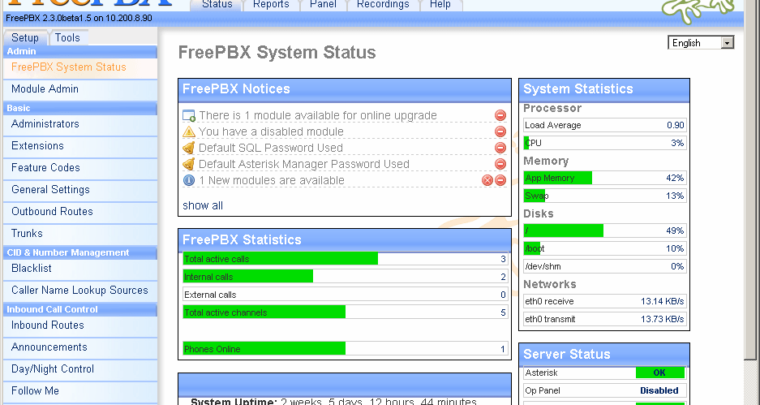760x405 pixels.
Task: Click the upgrade icon beside module available notice
Action: click(189, 116)
